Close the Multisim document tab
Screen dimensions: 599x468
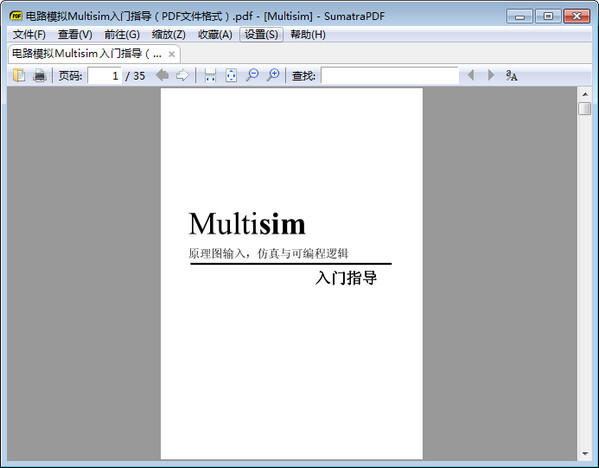tap(172, 54)
